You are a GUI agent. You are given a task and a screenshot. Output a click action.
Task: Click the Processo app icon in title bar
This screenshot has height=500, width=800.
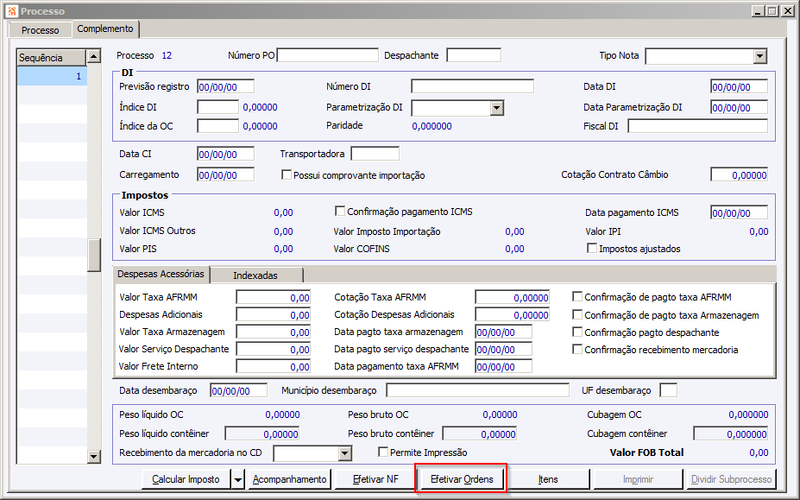click(x=12, y=11)
